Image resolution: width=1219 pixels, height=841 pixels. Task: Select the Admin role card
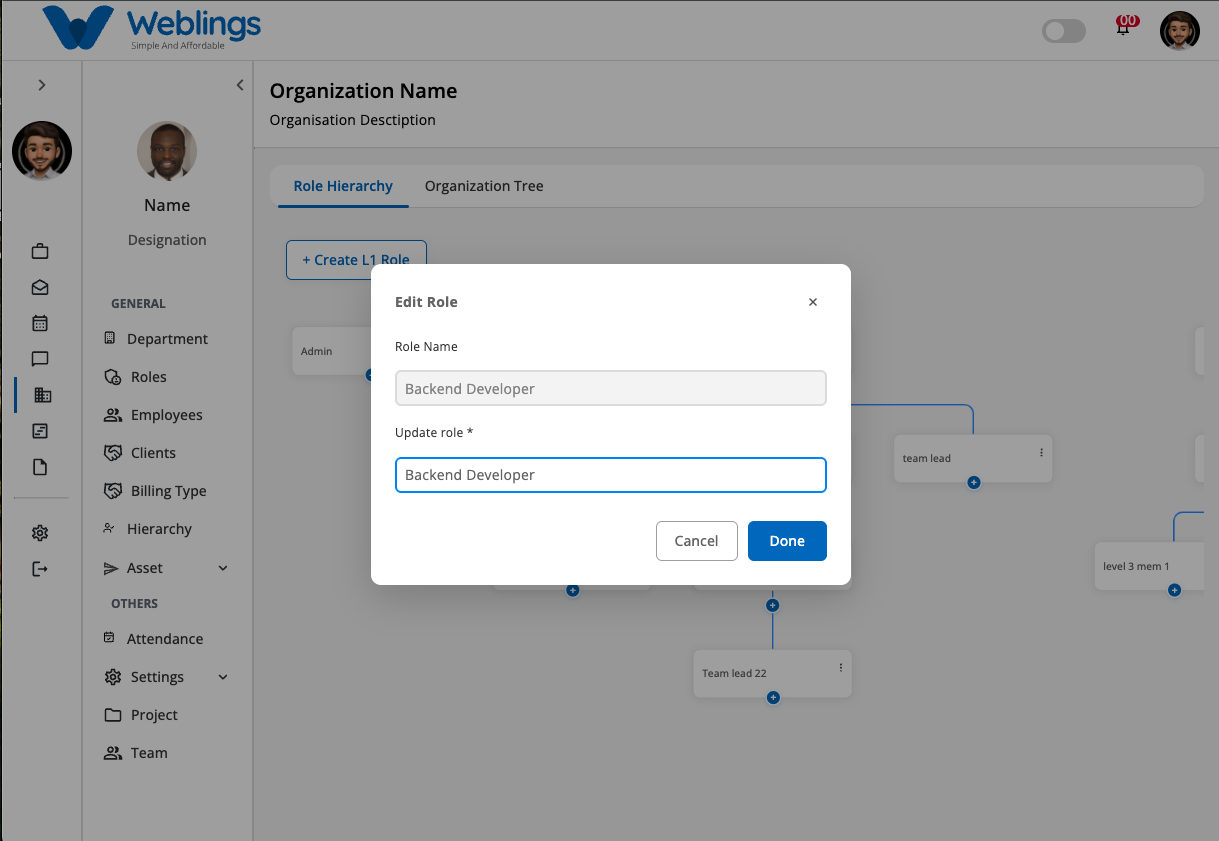(332, 351)
